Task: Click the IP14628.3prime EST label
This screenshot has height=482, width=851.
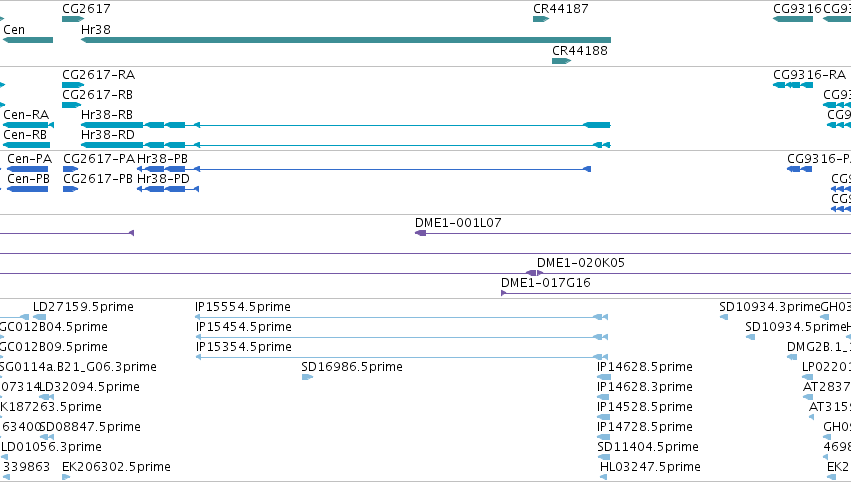Action: pos(645,387)
